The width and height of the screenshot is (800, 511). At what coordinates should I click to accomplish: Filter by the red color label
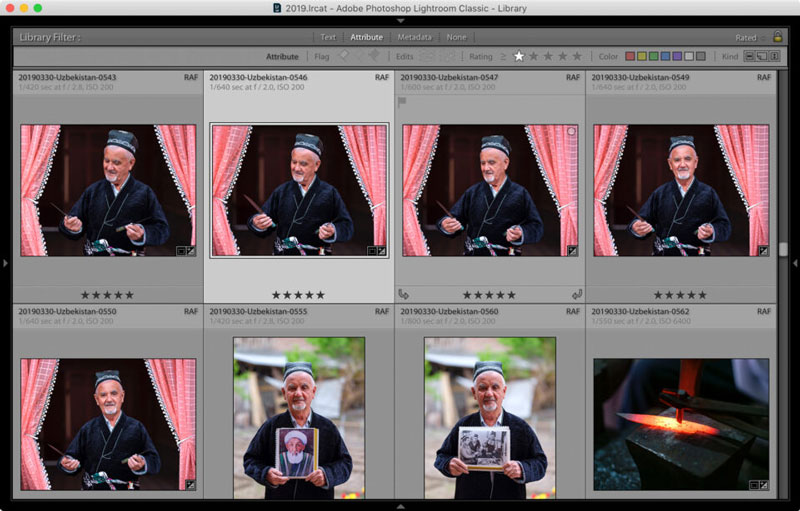coord(630,57)
